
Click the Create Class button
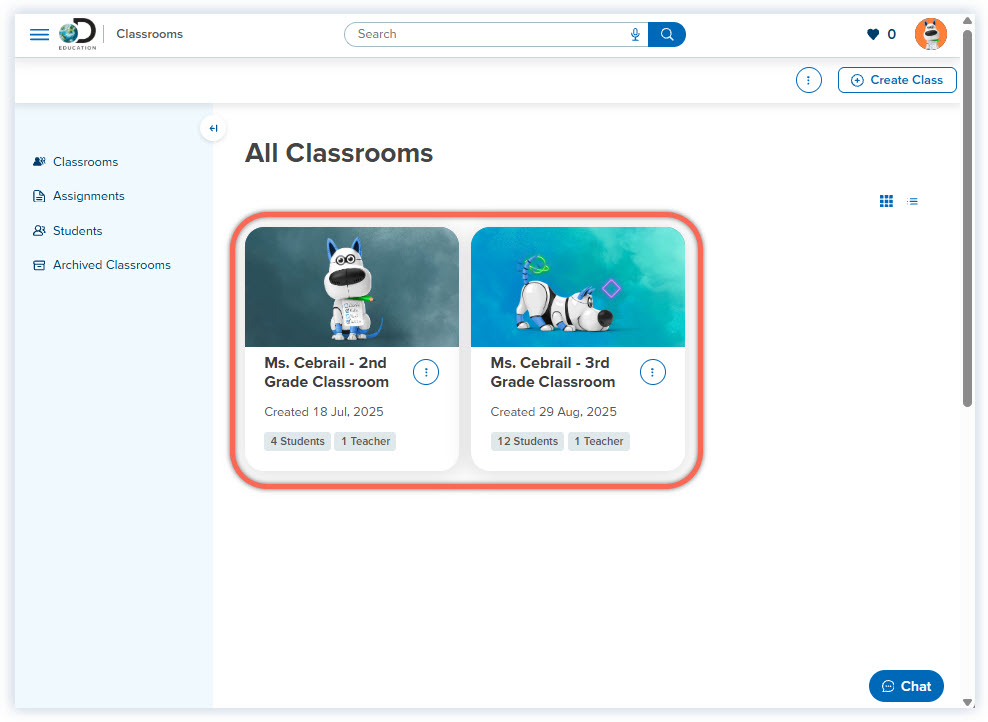point(897,80)
